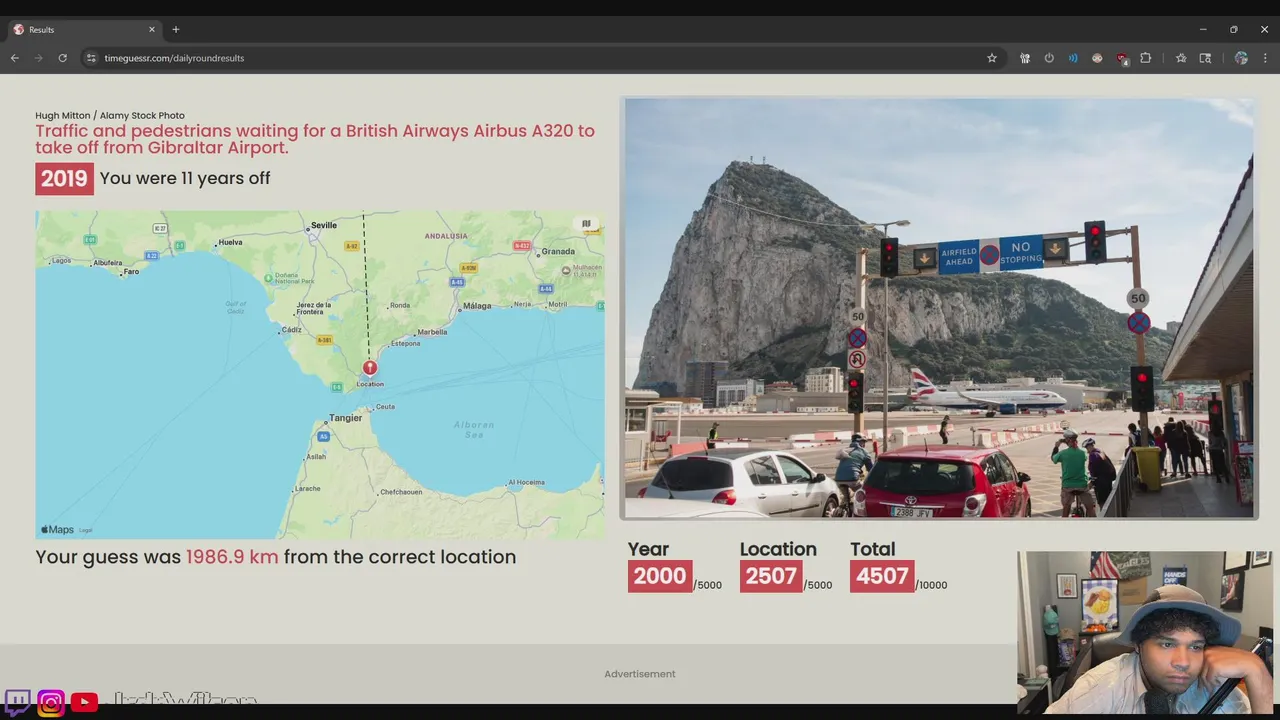
Task: Click 'You were 11 years off' text
Action: point(185,179)
